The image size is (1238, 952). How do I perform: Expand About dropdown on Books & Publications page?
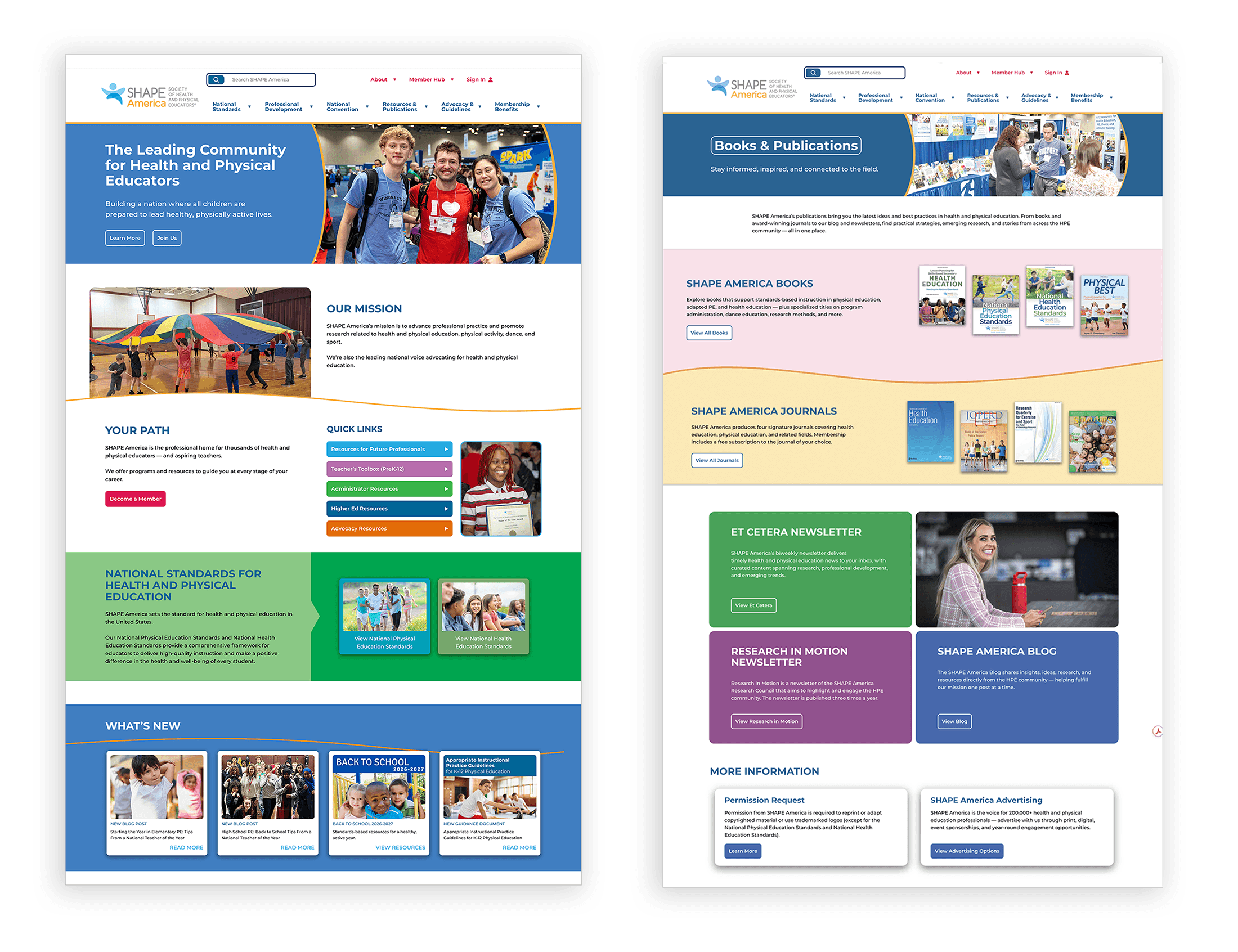point(978,73)
